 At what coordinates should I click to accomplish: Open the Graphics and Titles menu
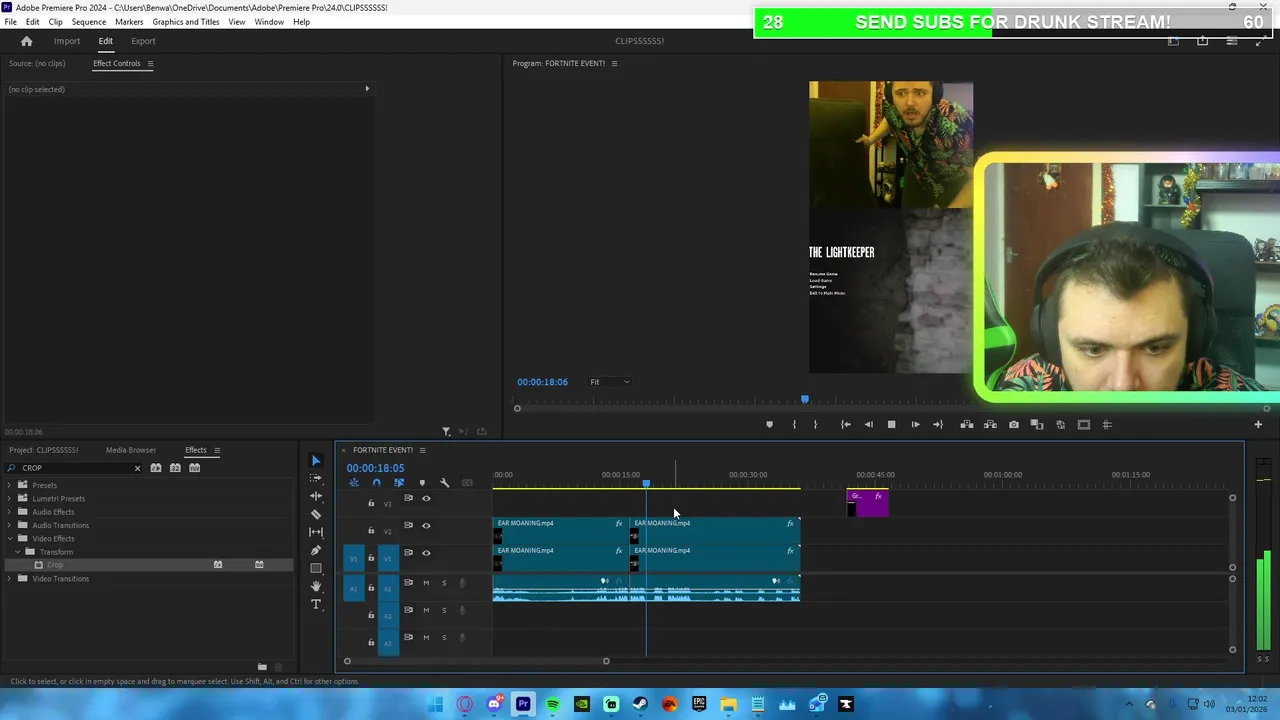(x=186, y=22)
